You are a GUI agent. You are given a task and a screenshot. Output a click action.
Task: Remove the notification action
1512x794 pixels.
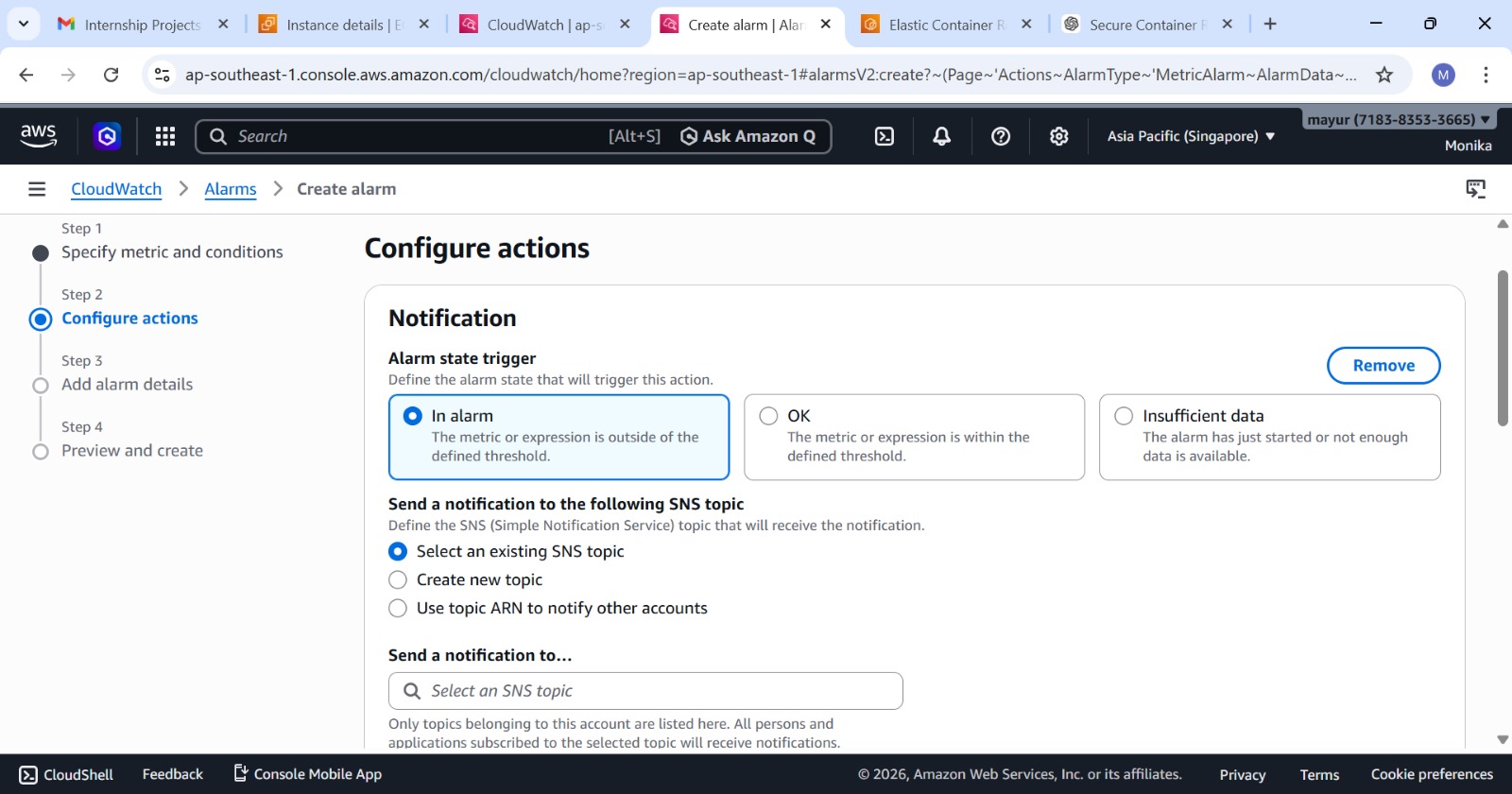1383,366
